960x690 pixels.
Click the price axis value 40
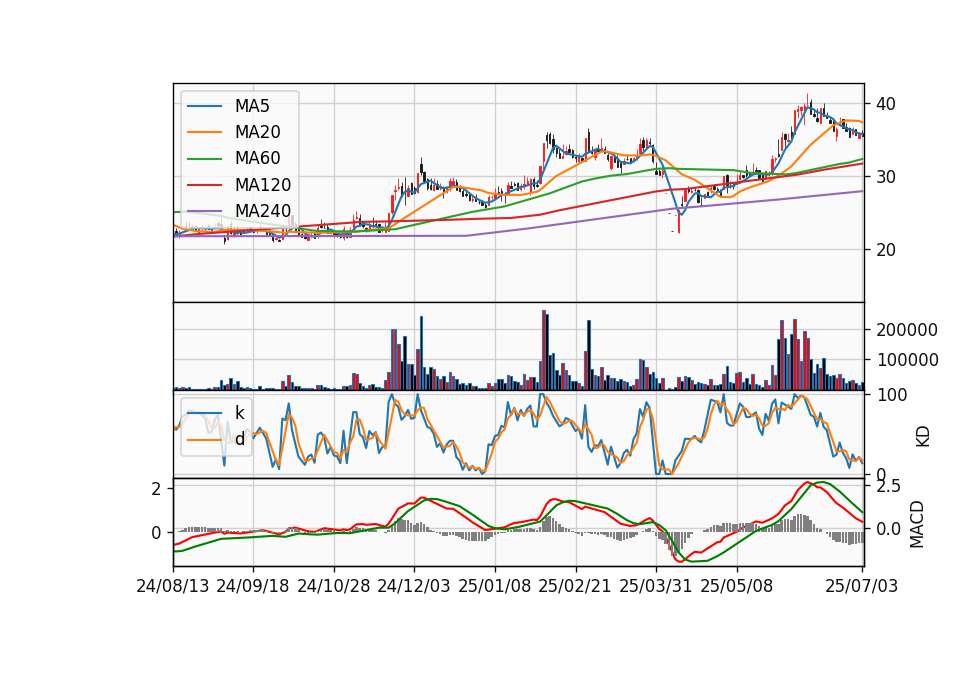point(886,104)
